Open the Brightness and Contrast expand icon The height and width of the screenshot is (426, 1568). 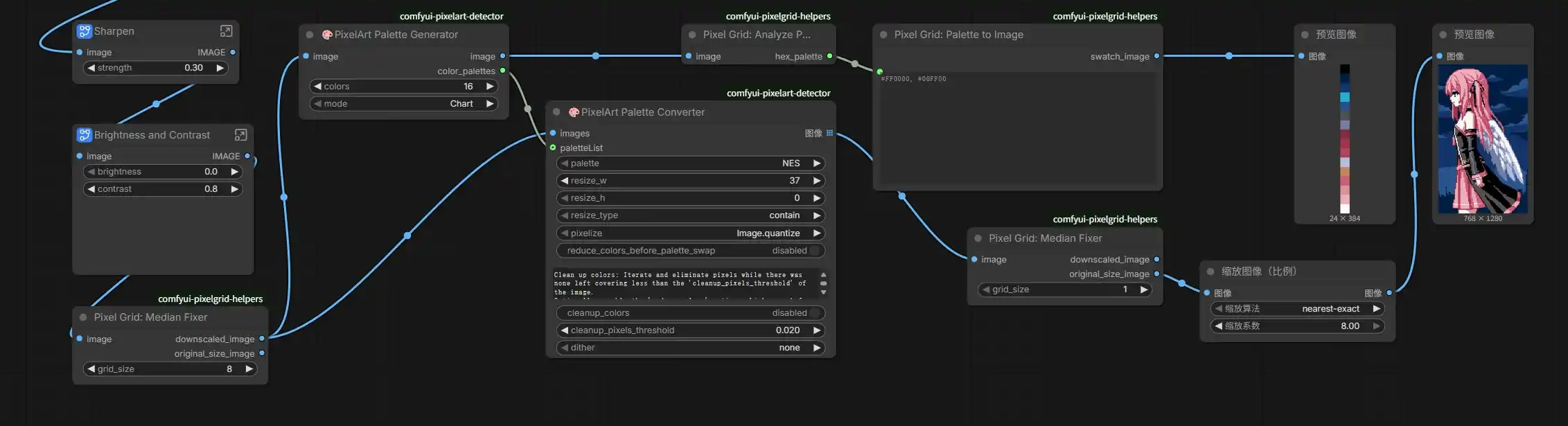tap(241, 135)
